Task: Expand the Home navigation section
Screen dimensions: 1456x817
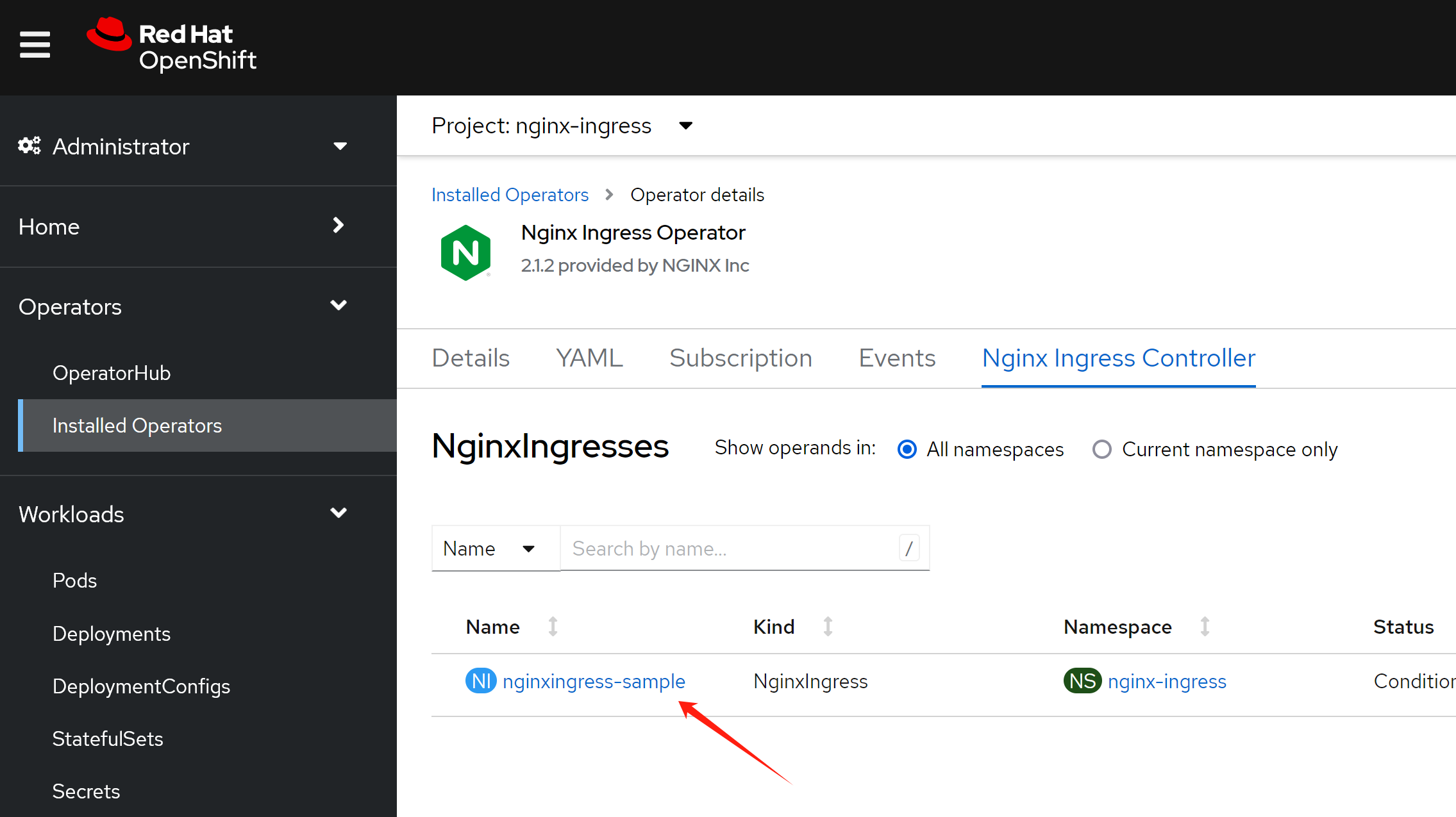Action: (183, 226)
